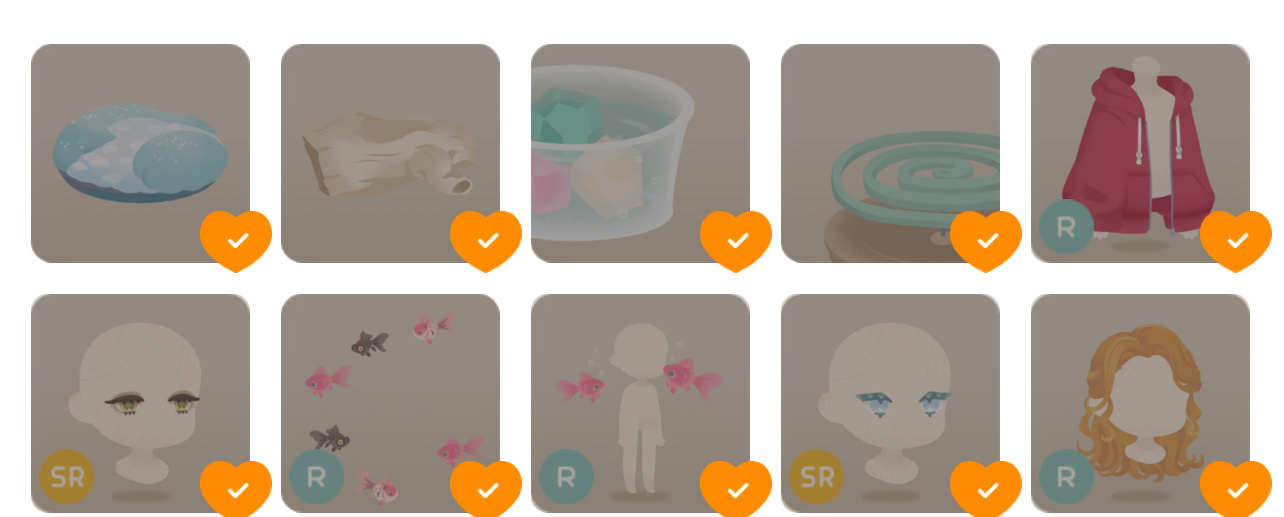Click R badge on orange hair item
Image resolution: width=1284 pixels, height=517 pixels.
(1066, 477)
